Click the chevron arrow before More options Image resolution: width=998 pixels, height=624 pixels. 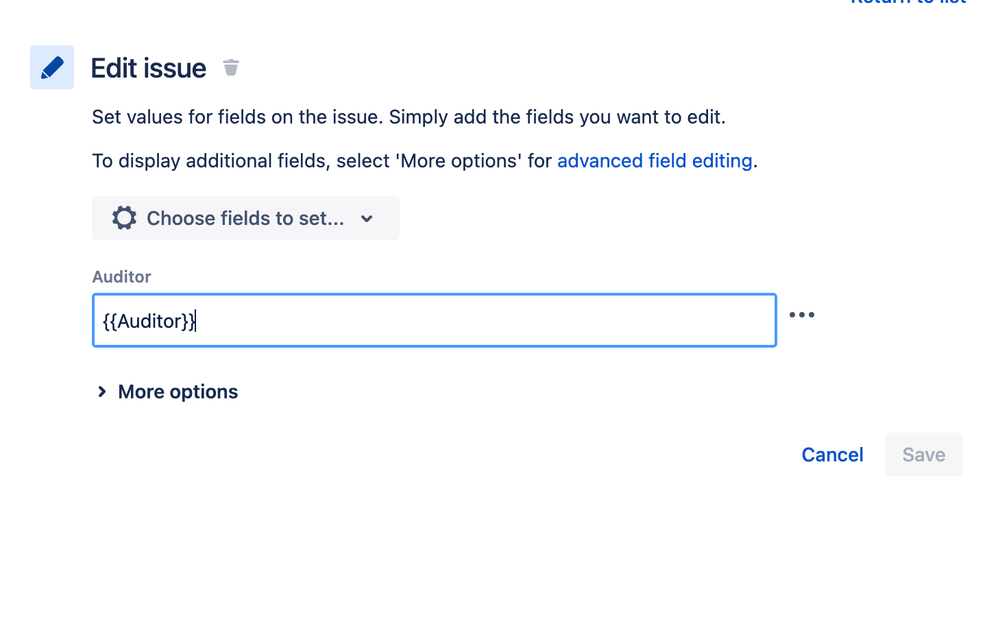(102, 392)
